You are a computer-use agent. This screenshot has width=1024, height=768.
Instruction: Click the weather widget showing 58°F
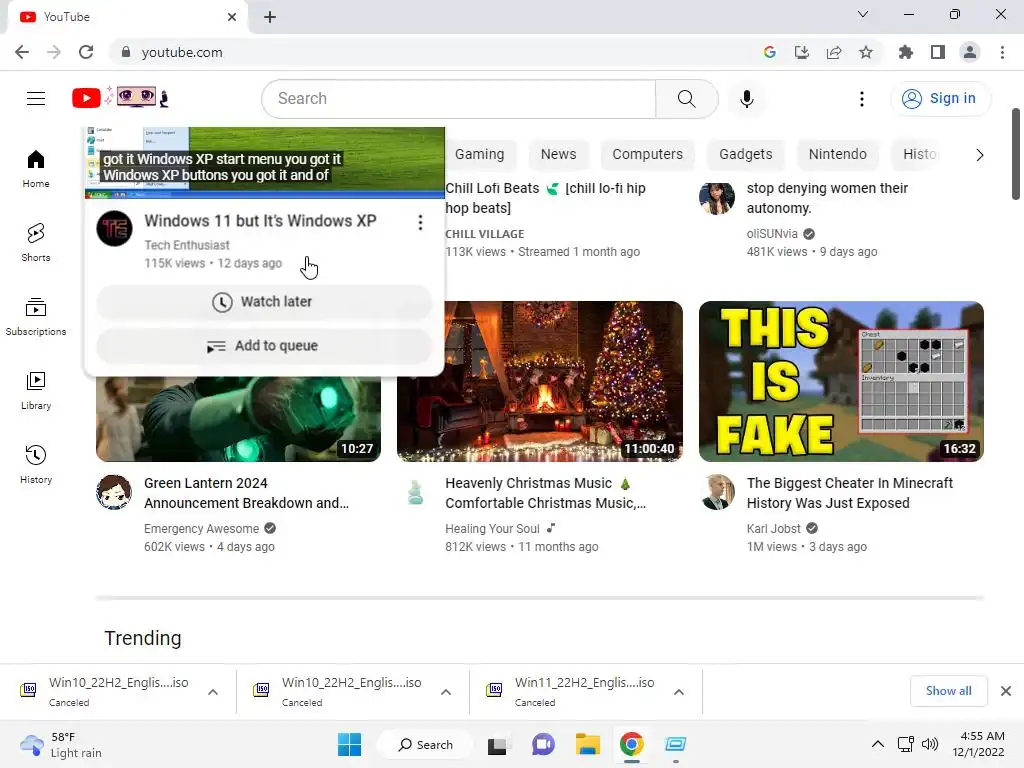(x=62, y=744)
